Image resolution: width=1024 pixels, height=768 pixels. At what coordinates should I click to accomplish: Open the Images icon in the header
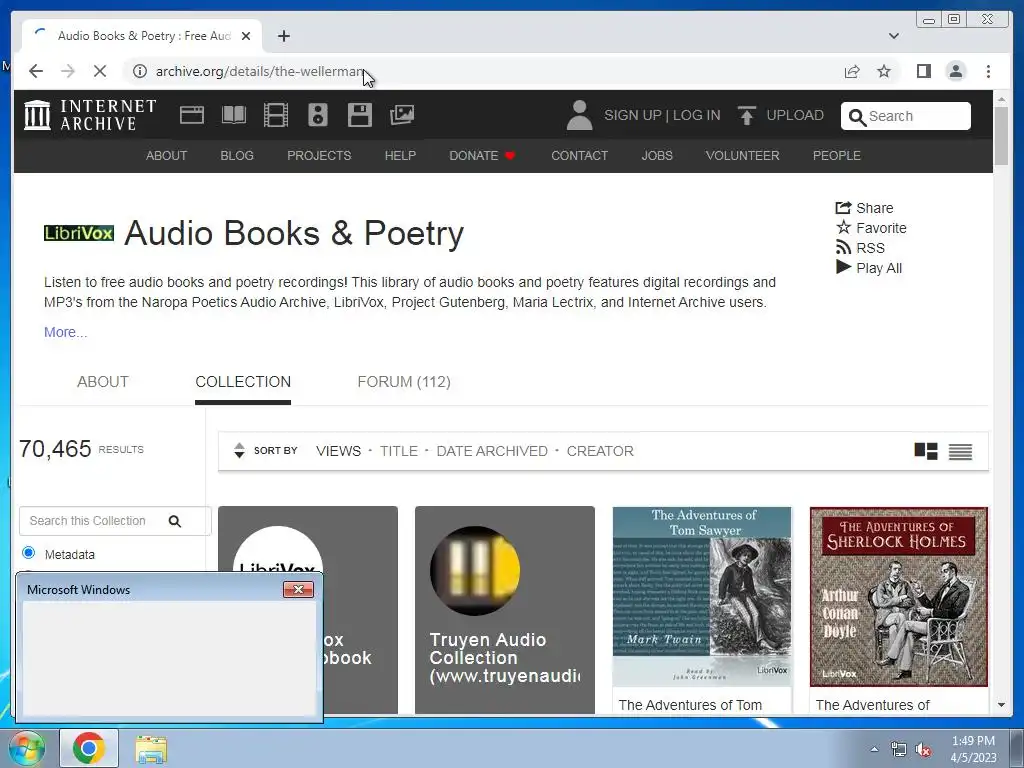pyautogui.click(x=402, y=115)
